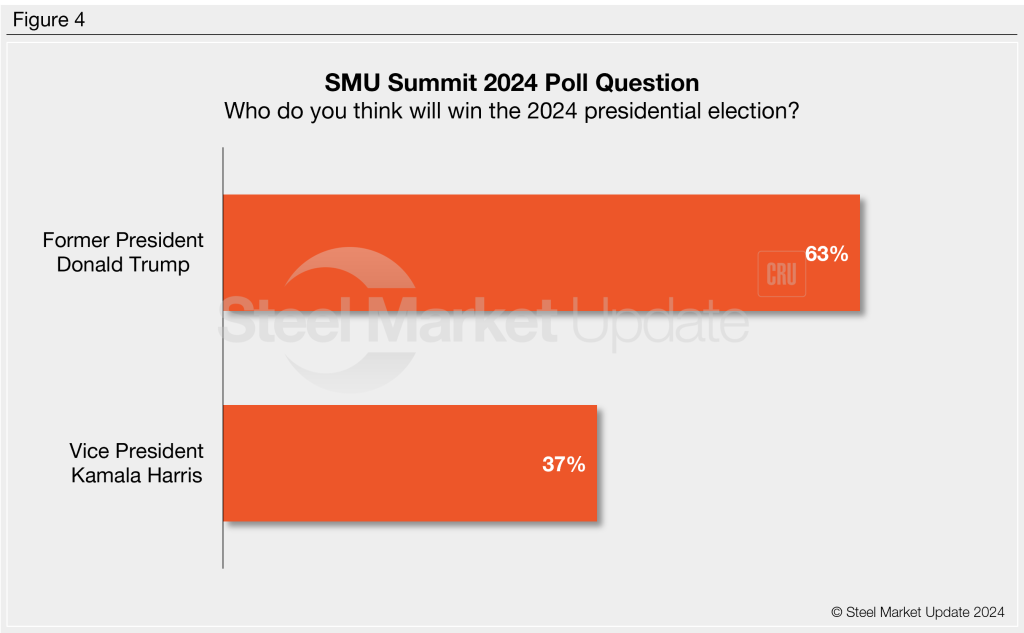Click the "Figure 4" caption

point(49,20)
